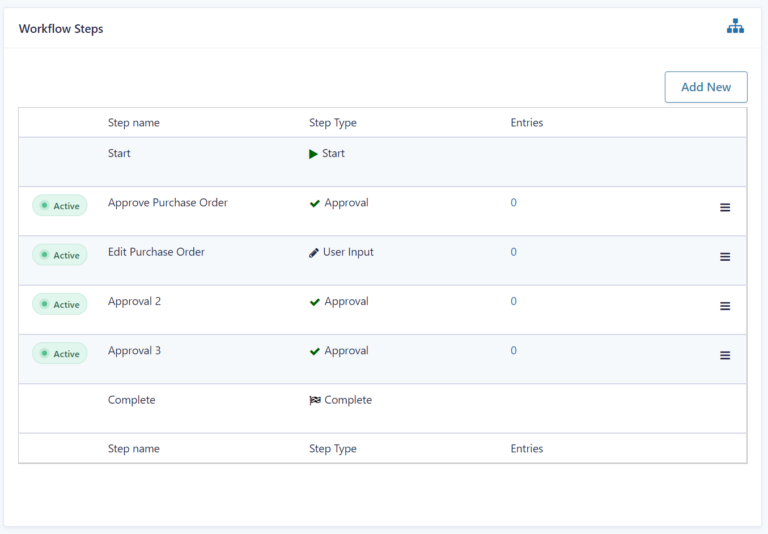Viewport: 768px width, 534px height.
Task: Open drag handle menu on Approval 3 row
Action: pyautogui.click(x=725, y=355)
